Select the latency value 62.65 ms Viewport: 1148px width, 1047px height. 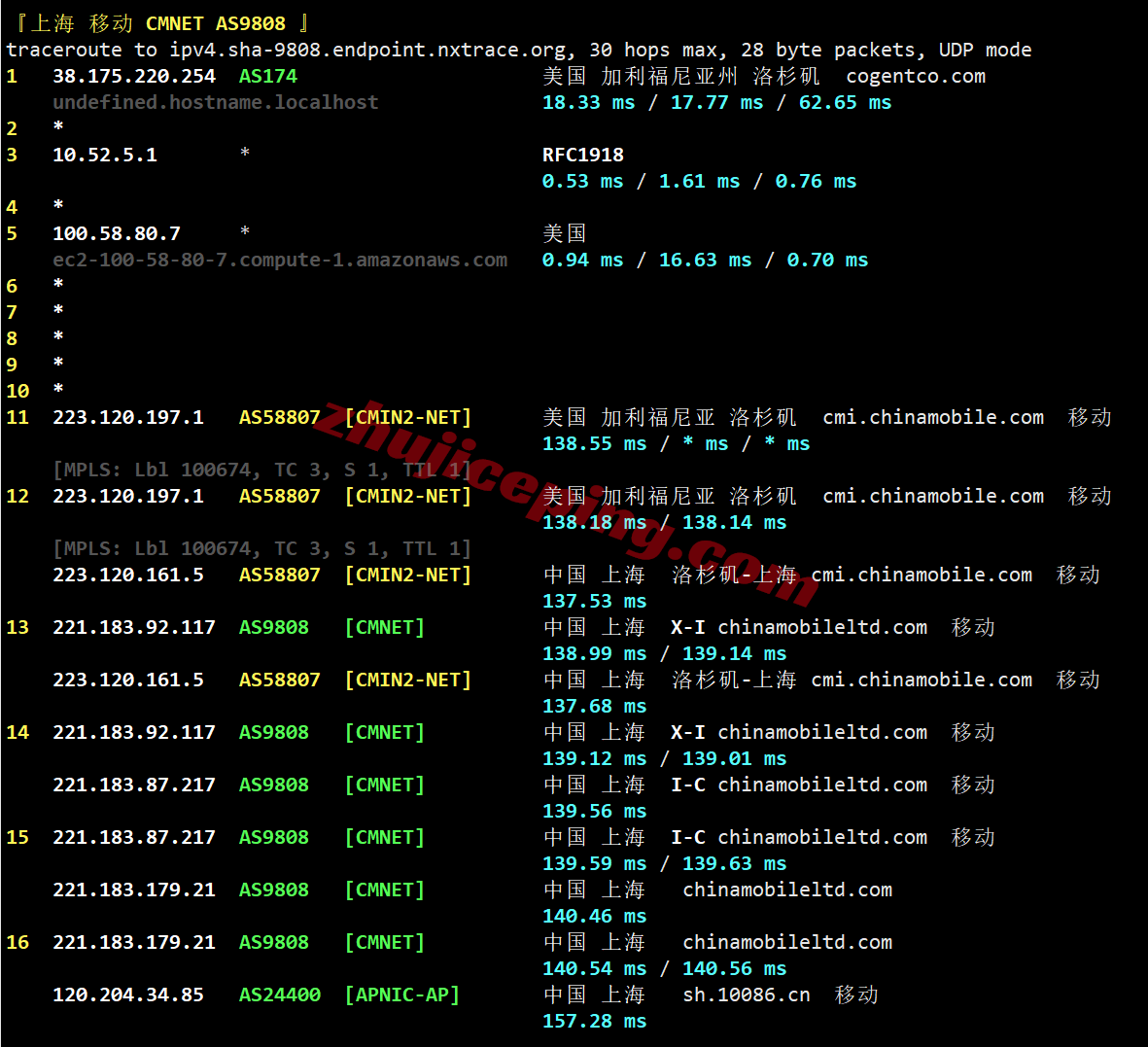tap(845, 102)
